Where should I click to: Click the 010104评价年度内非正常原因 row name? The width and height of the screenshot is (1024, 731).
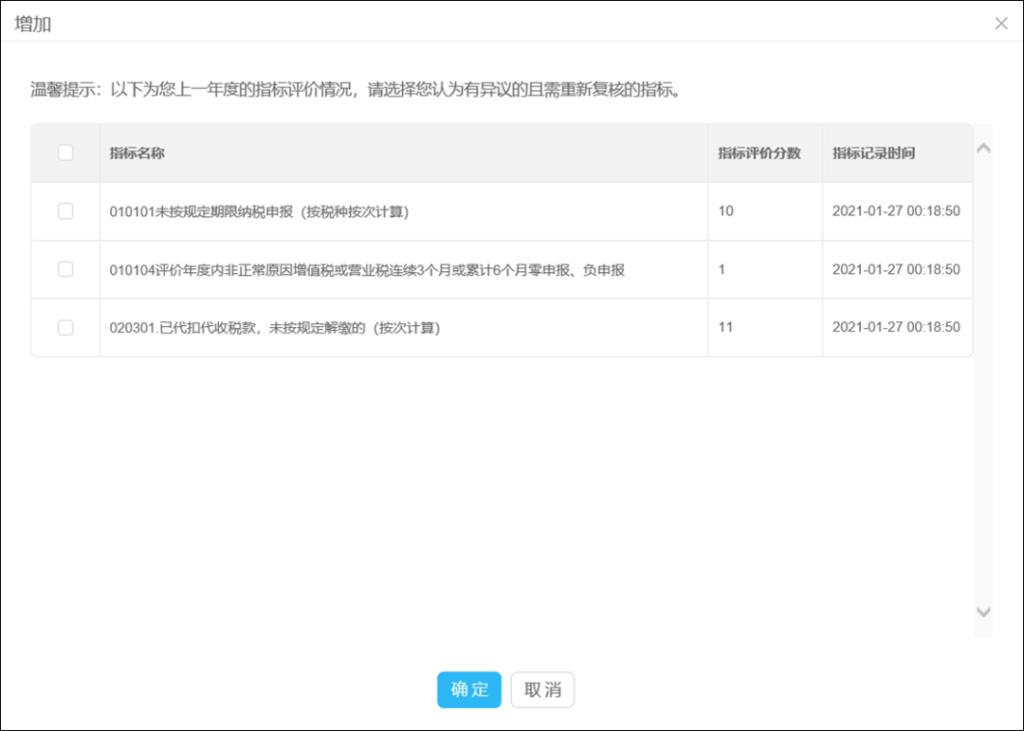(x=367, y=269)
